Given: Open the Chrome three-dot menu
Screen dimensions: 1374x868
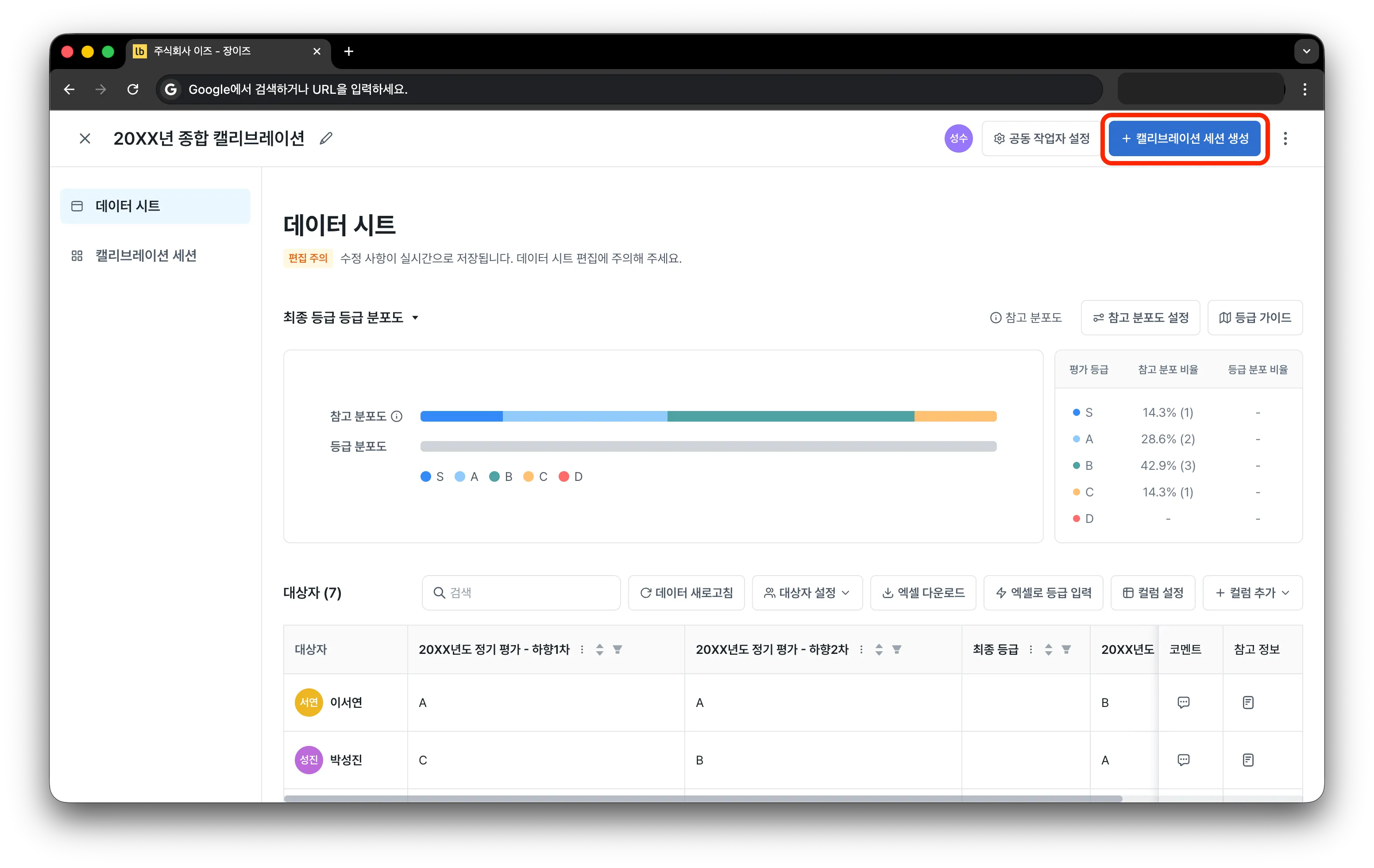Looking at the screenshot, I should pyautogui.click(x=1305, y=89).
